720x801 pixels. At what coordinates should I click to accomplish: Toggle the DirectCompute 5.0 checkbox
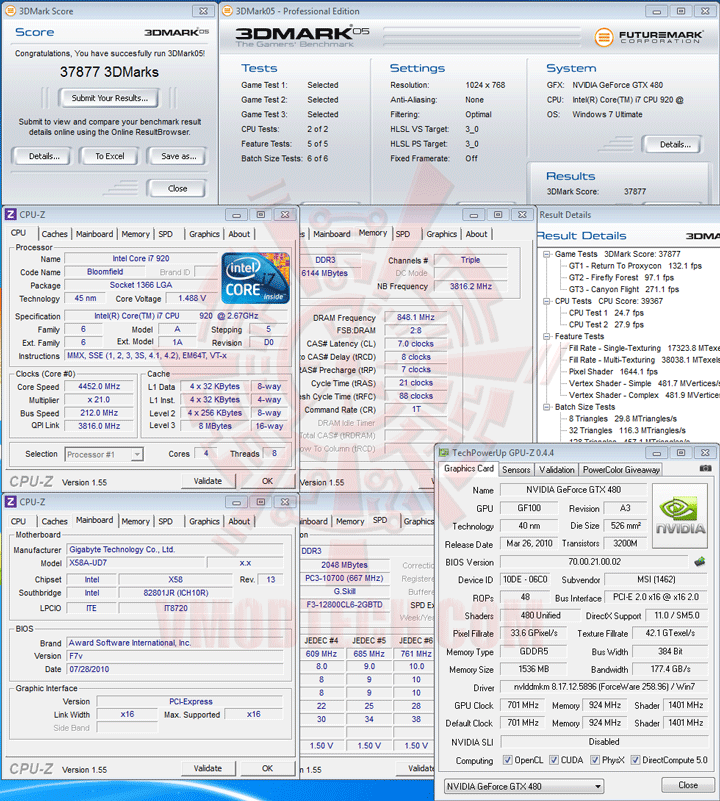[x=635, y=760]
